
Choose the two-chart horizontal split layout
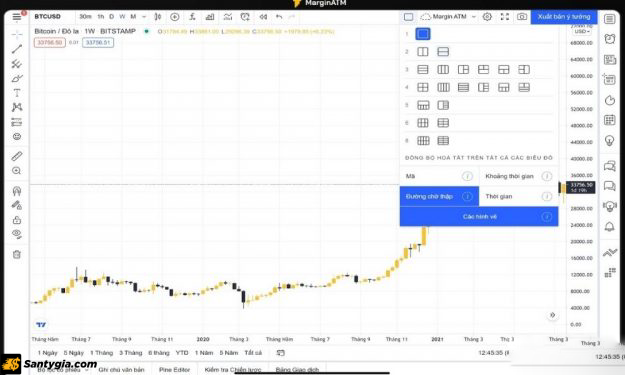point(443,52)
